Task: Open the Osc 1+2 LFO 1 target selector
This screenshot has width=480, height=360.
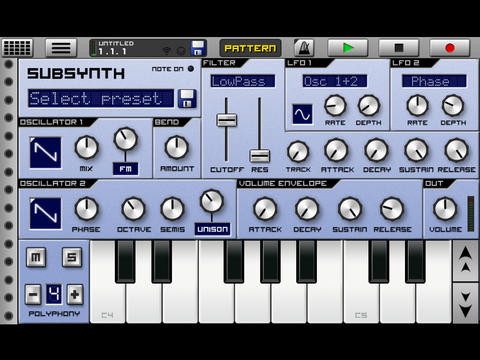Action: coord(335,81)
